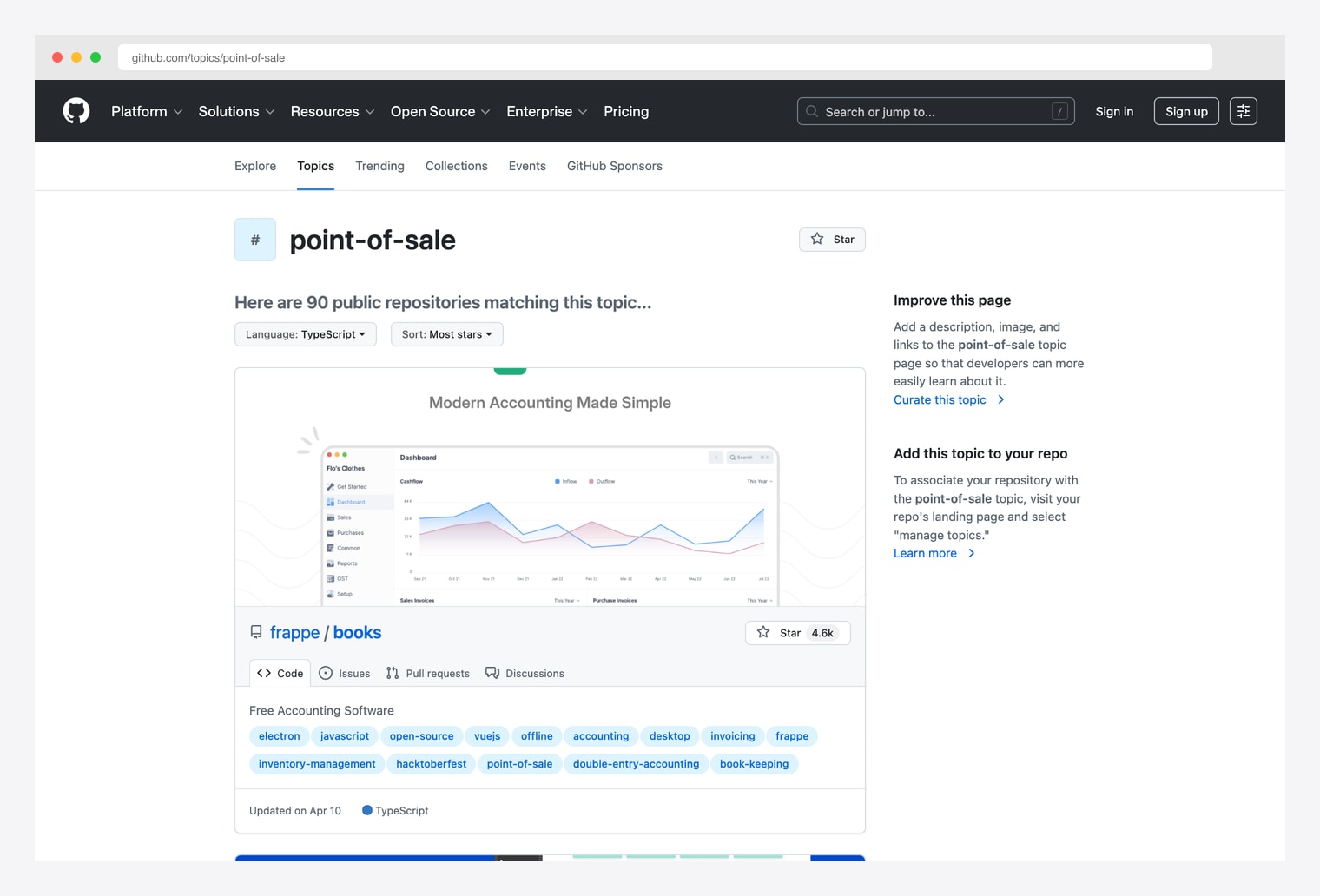
Task: Click the GitHub Octocat logo
Action: (76, 111)
